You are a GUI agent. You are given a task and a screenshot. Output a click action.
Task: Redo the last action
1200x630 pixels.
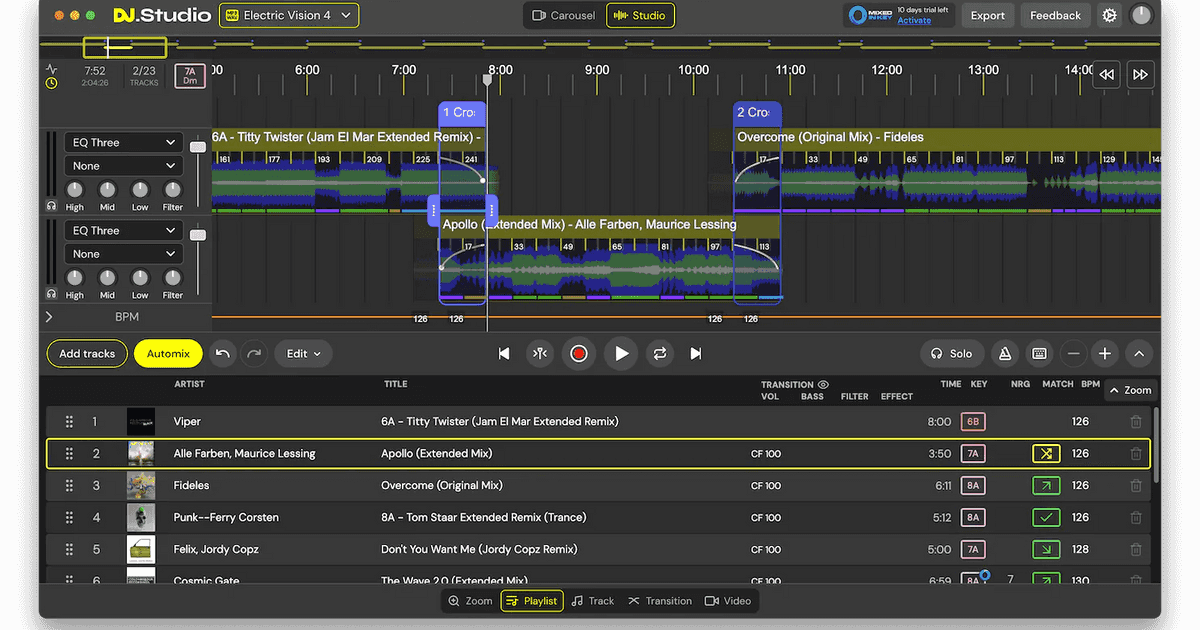pos(254,353)
